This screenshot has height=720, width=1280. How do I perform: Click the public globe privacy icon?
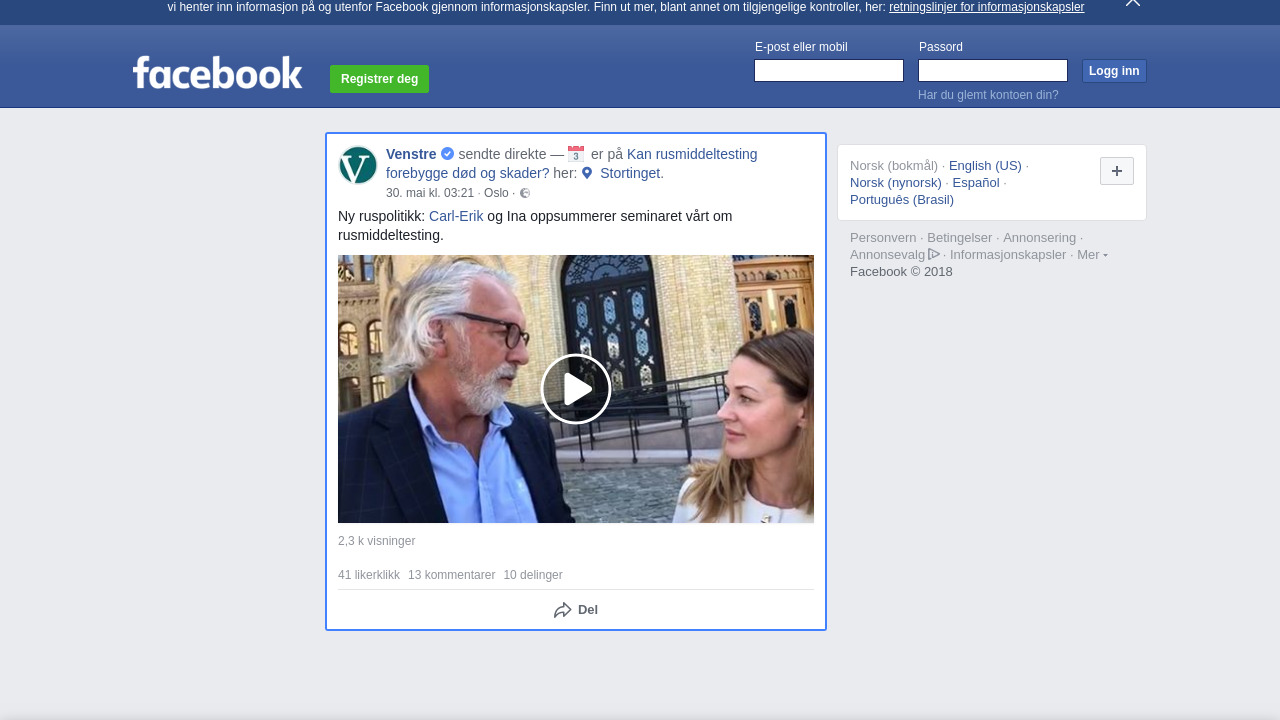[x=525, y=193]
